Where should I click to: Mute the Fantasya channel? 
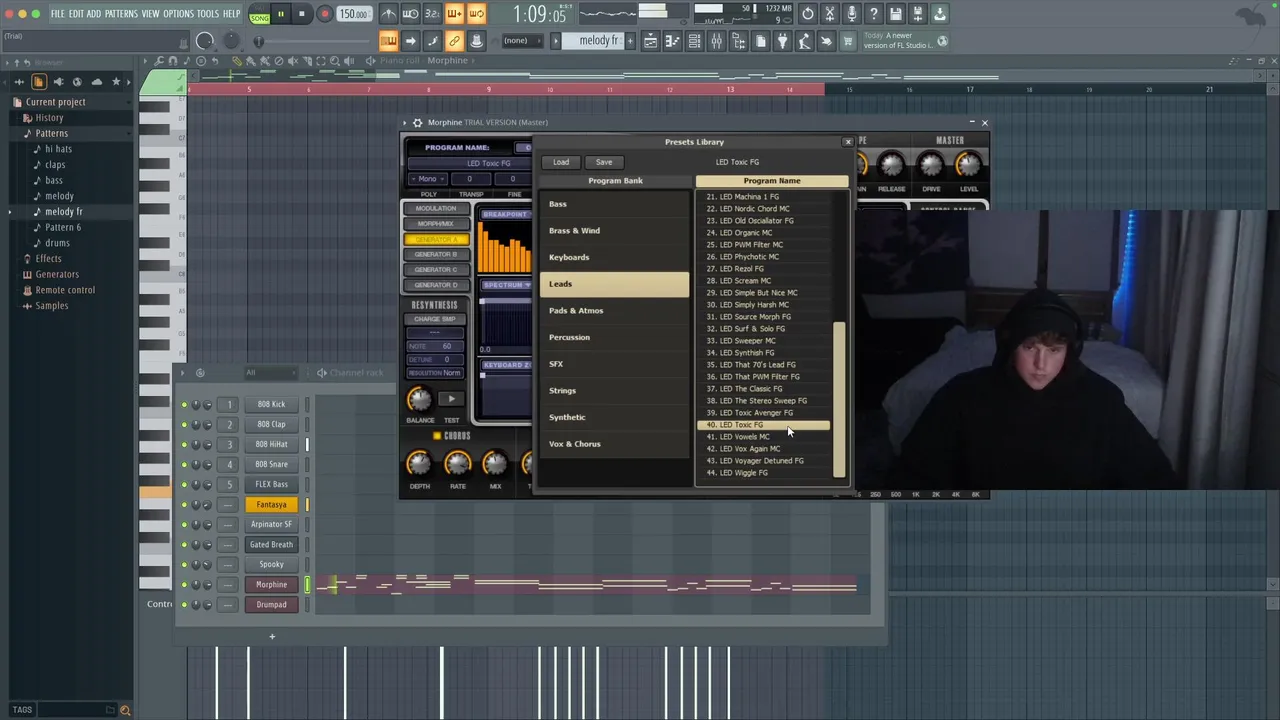point(184,504)
